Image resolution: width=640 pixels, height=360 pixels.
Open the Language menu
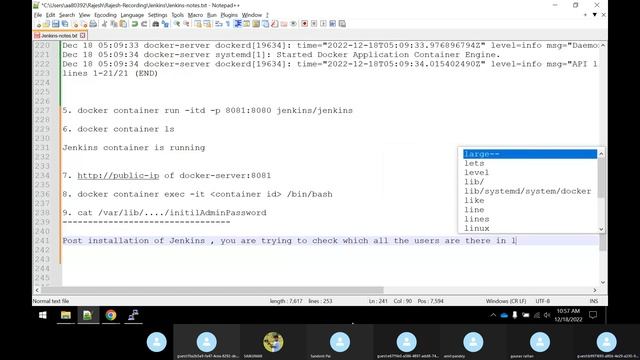[132, 15]
